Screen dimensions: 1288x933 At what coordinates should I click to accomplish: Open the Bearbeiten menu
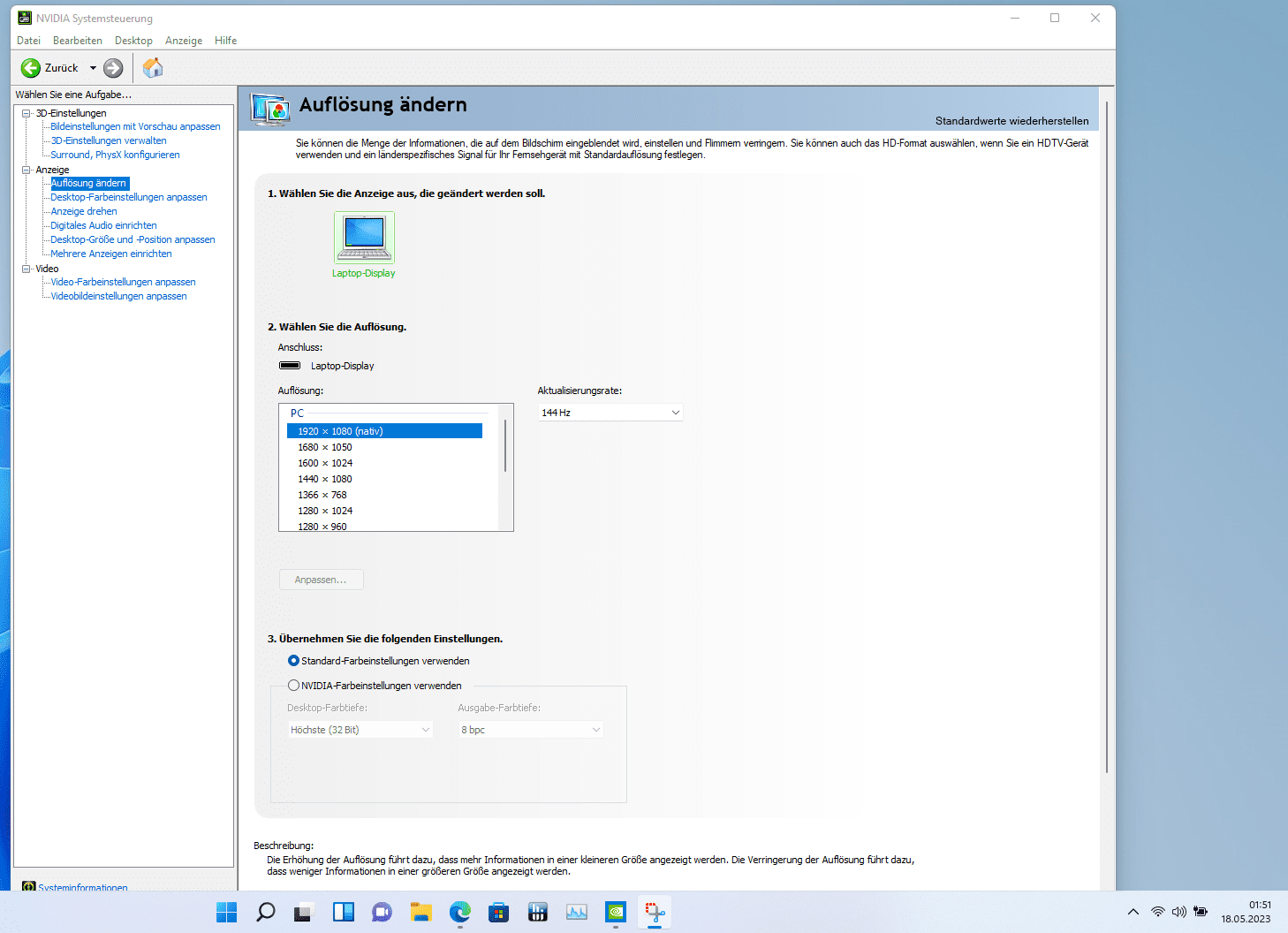tap(78, 41)
